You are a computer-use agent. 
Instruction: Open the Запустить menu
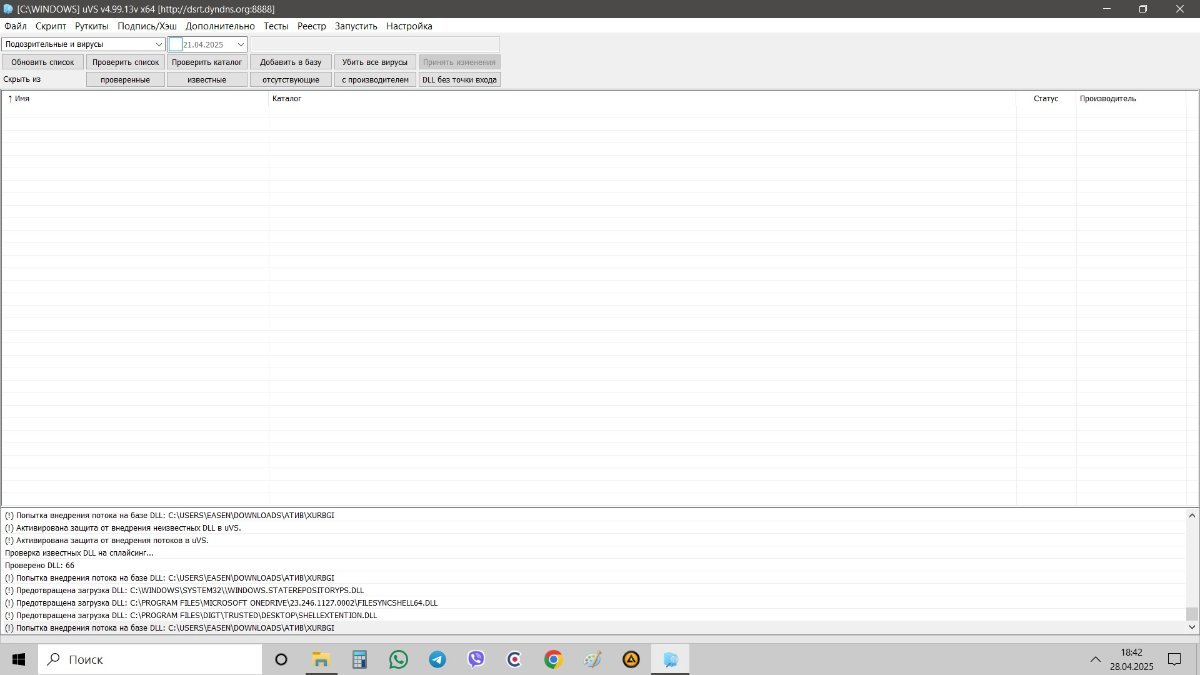coord(357,26)
